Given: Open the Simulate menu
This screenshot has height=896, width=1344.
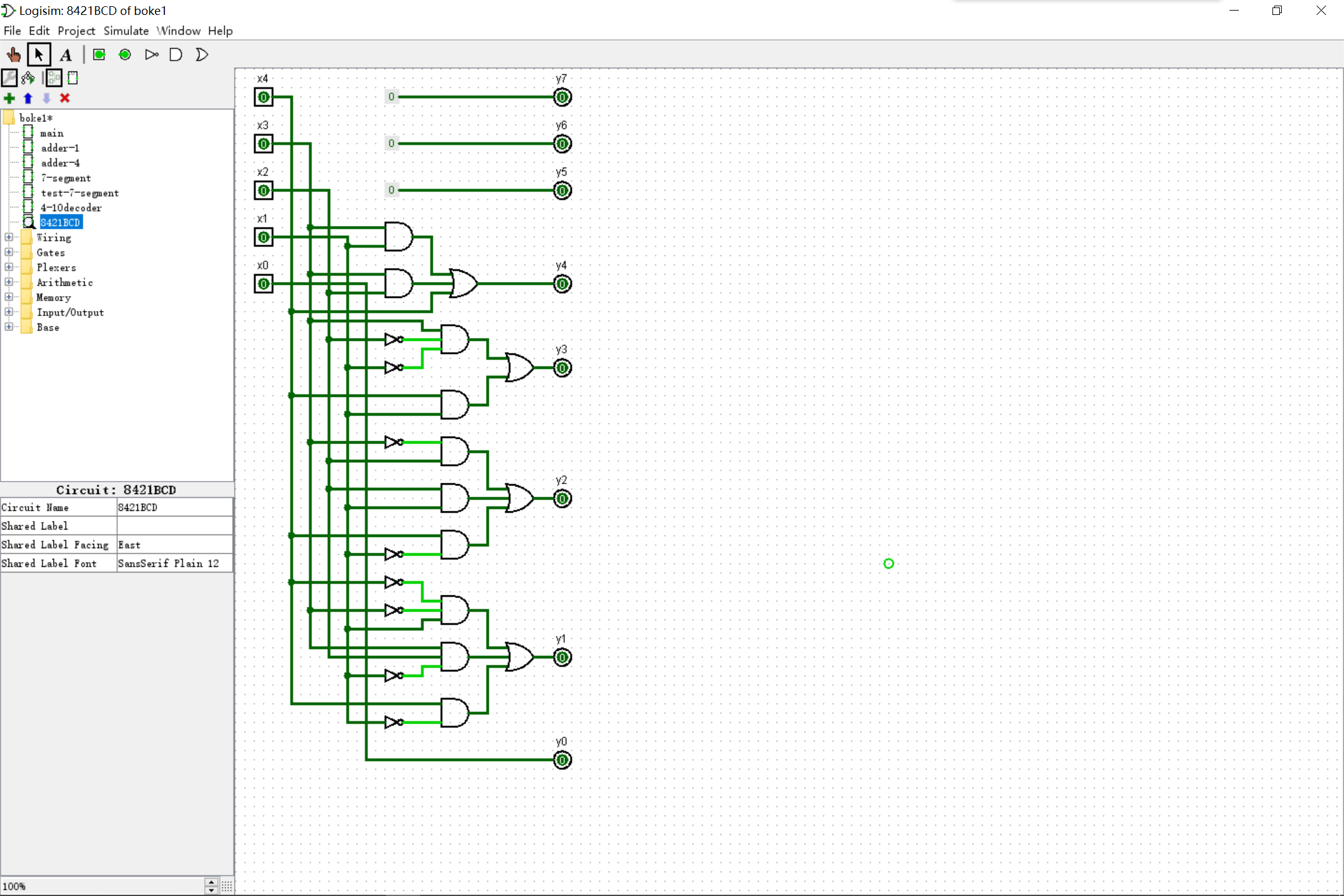Looking at the screenshot, I should pyautogui.click(x=126, y=30).
